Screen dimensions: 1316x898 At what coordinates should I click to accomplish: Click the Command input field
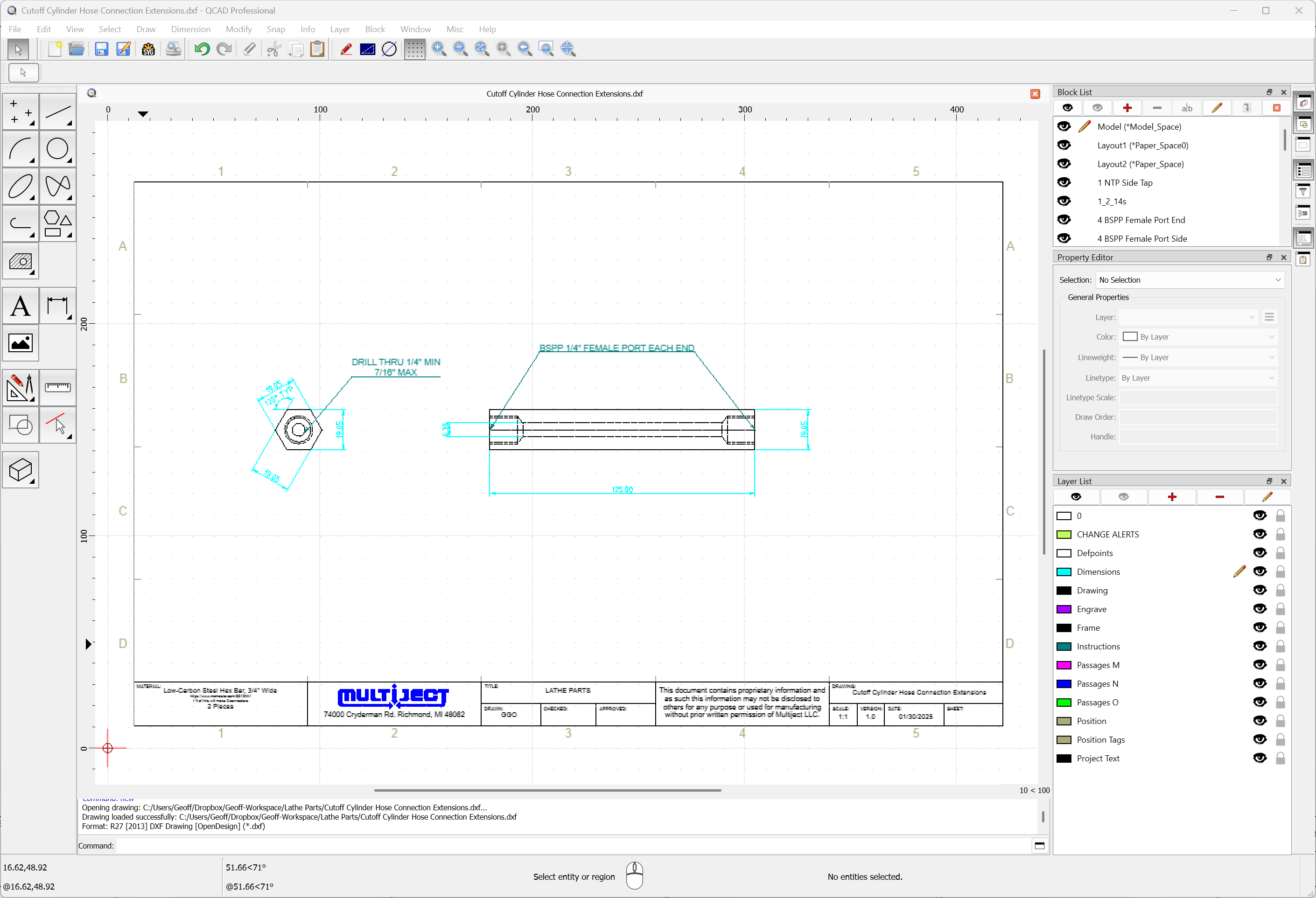pos(572,845)
